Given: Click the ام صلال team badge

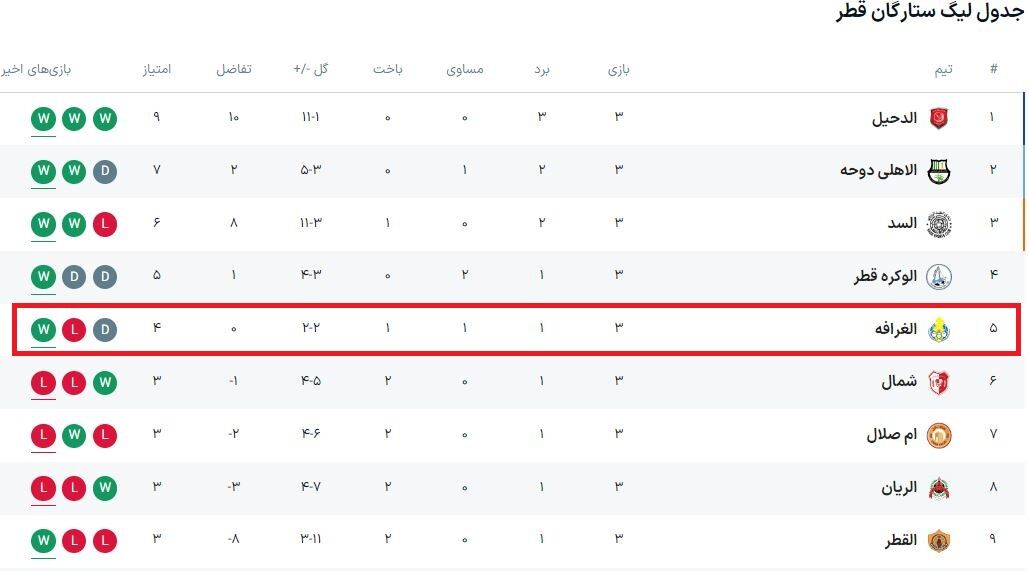Looking at the screenshot, I should click(x=938, y=435).
